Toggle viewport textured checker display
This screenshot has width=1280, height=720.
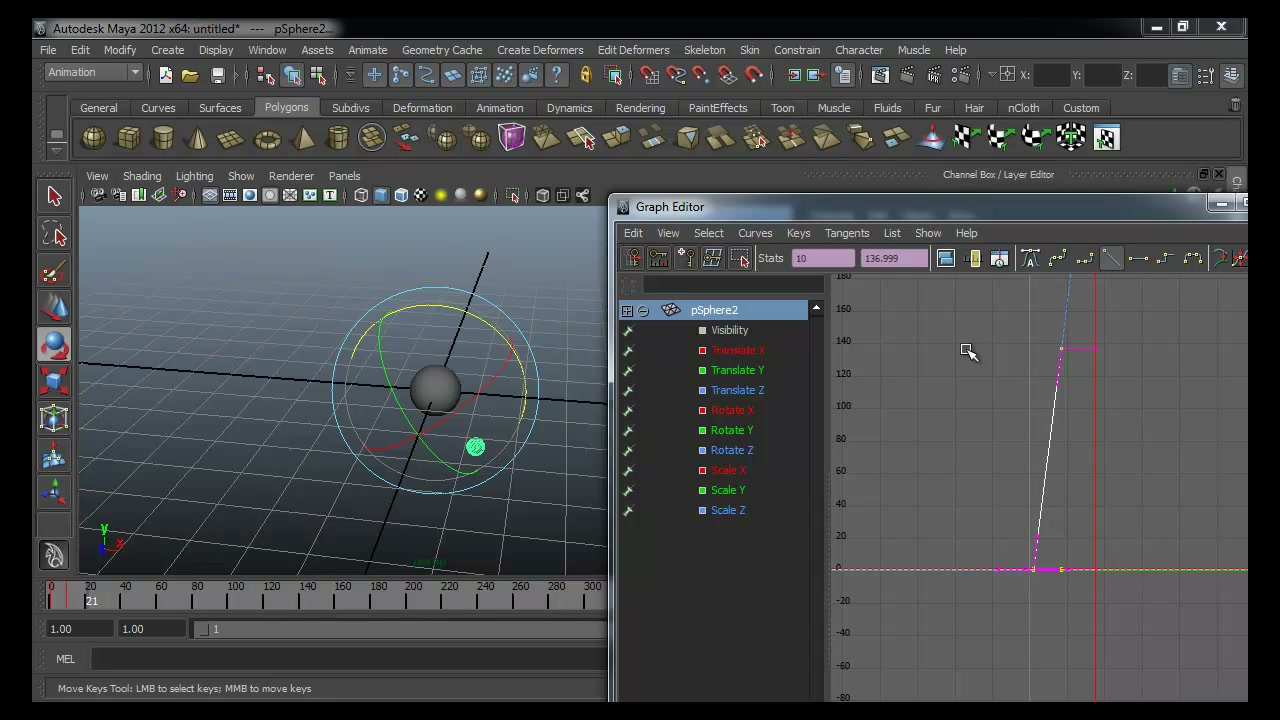(421, 196)
